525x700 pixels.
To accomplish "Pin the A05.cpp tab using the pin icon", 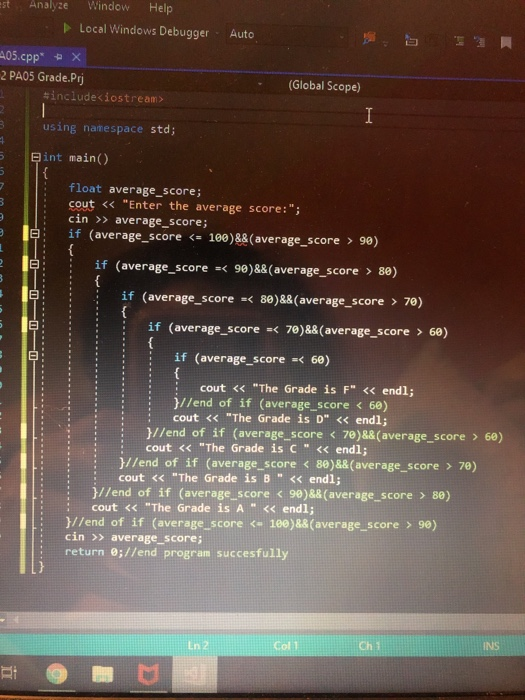I will tap(58, 57).
